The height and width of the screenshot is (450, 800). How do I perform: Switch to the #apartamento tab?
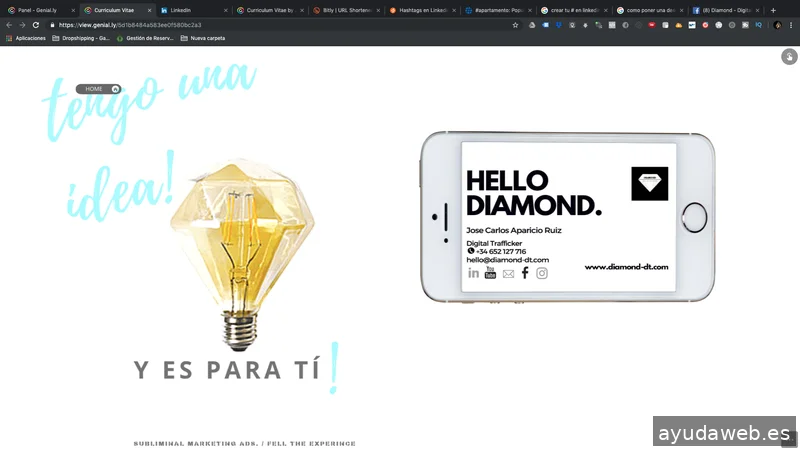click(x=499, y=10)
